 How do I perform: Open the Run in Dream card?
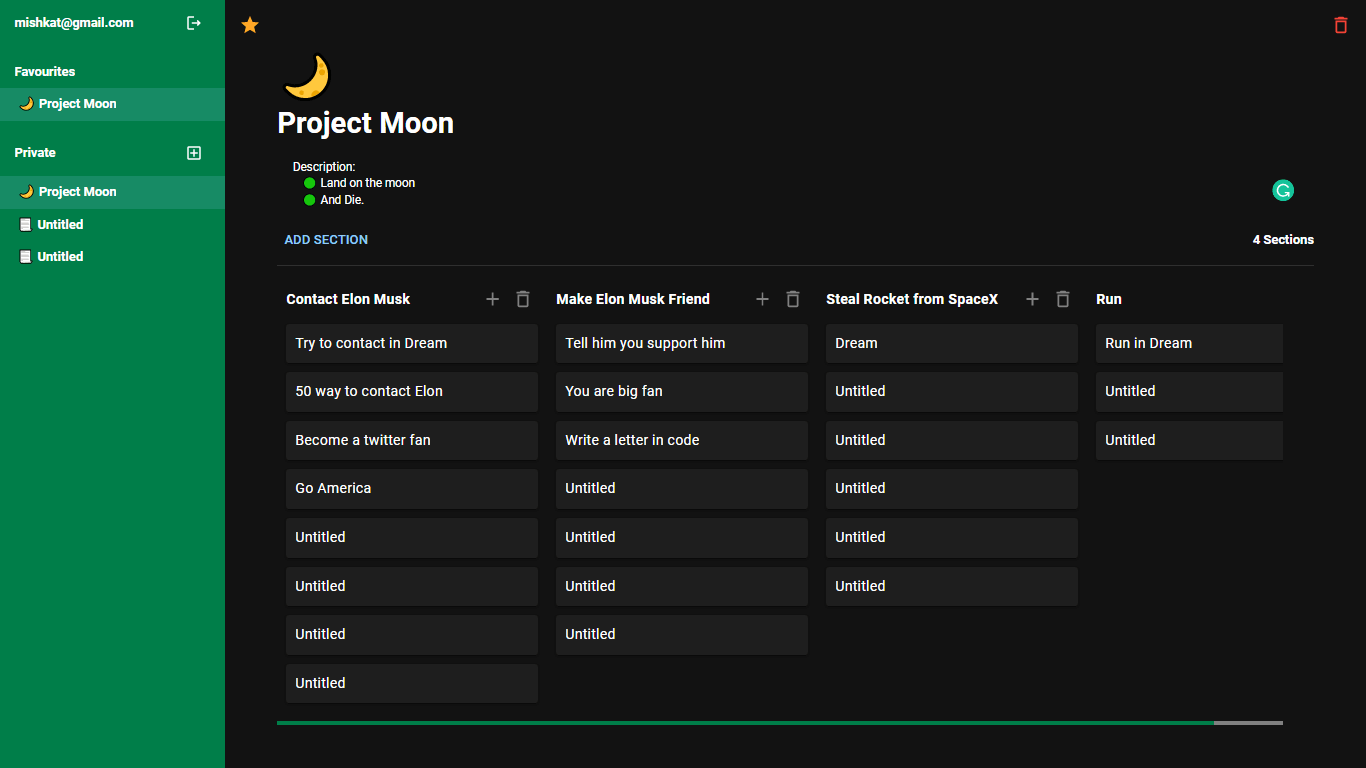tap(1189, 343)
